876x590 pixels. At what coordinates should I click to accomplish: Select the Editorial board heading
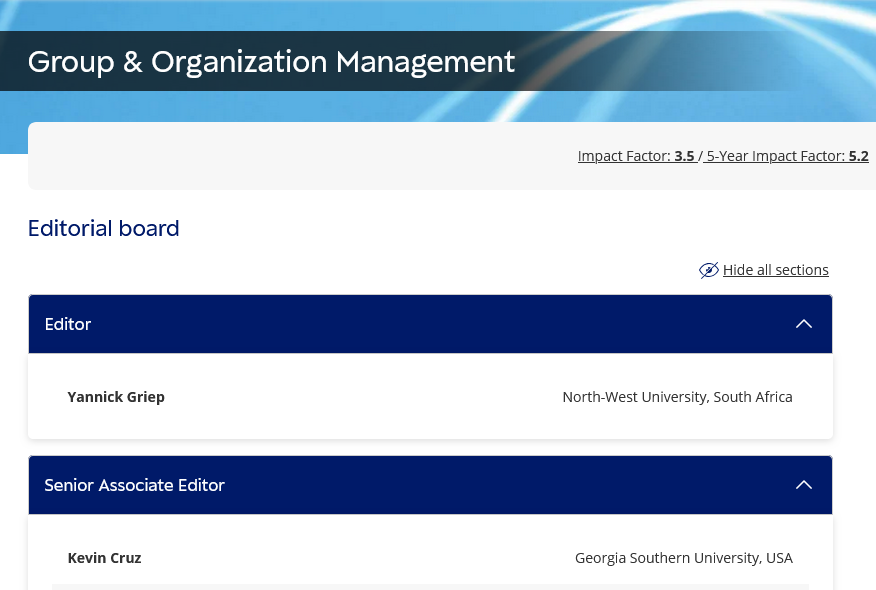(x=103, y=228)
